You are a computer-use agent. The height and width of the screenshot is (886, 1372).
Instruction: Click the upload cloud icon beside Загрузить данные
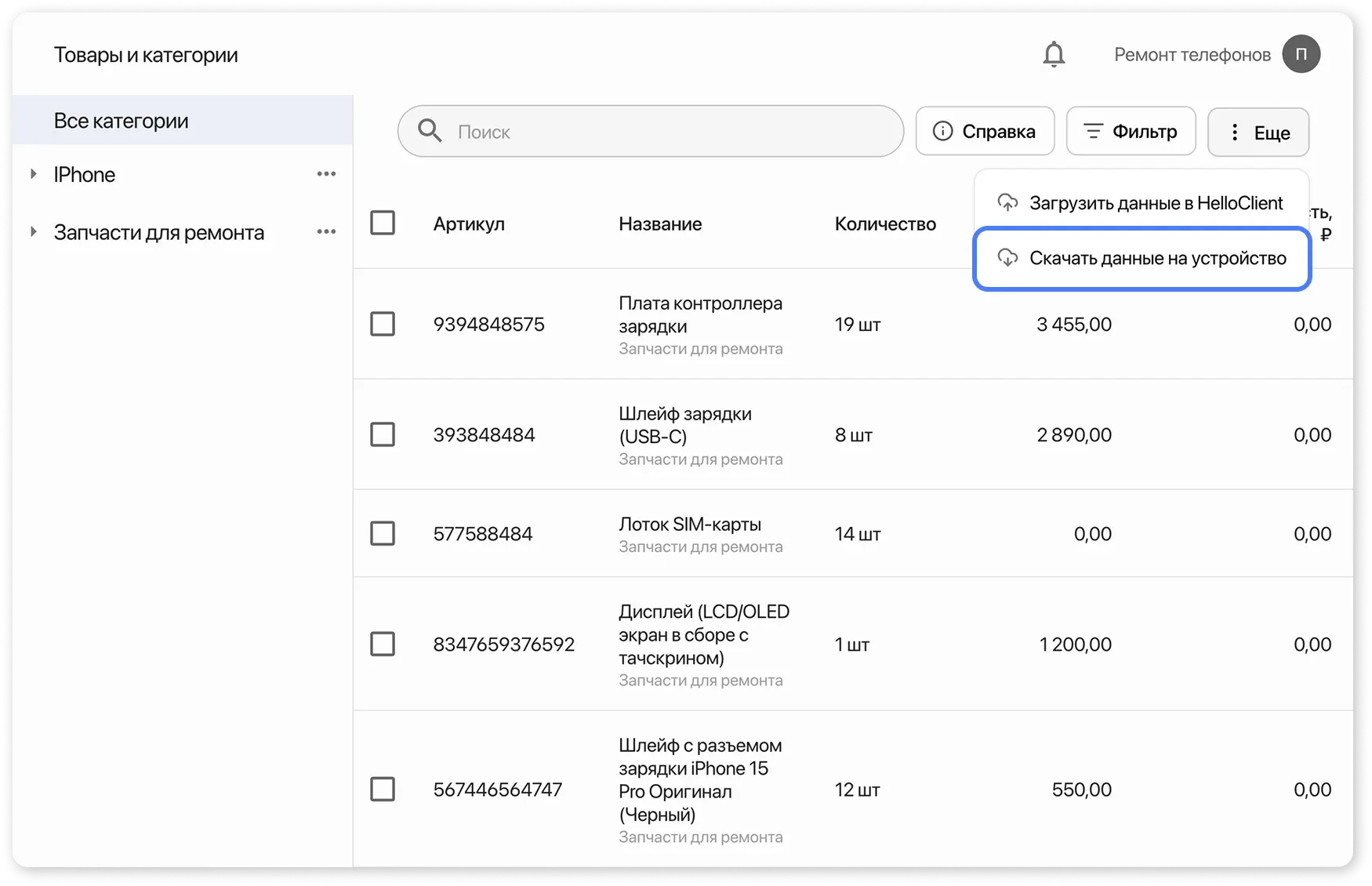pyautogui.click(x=1007, y=202)
